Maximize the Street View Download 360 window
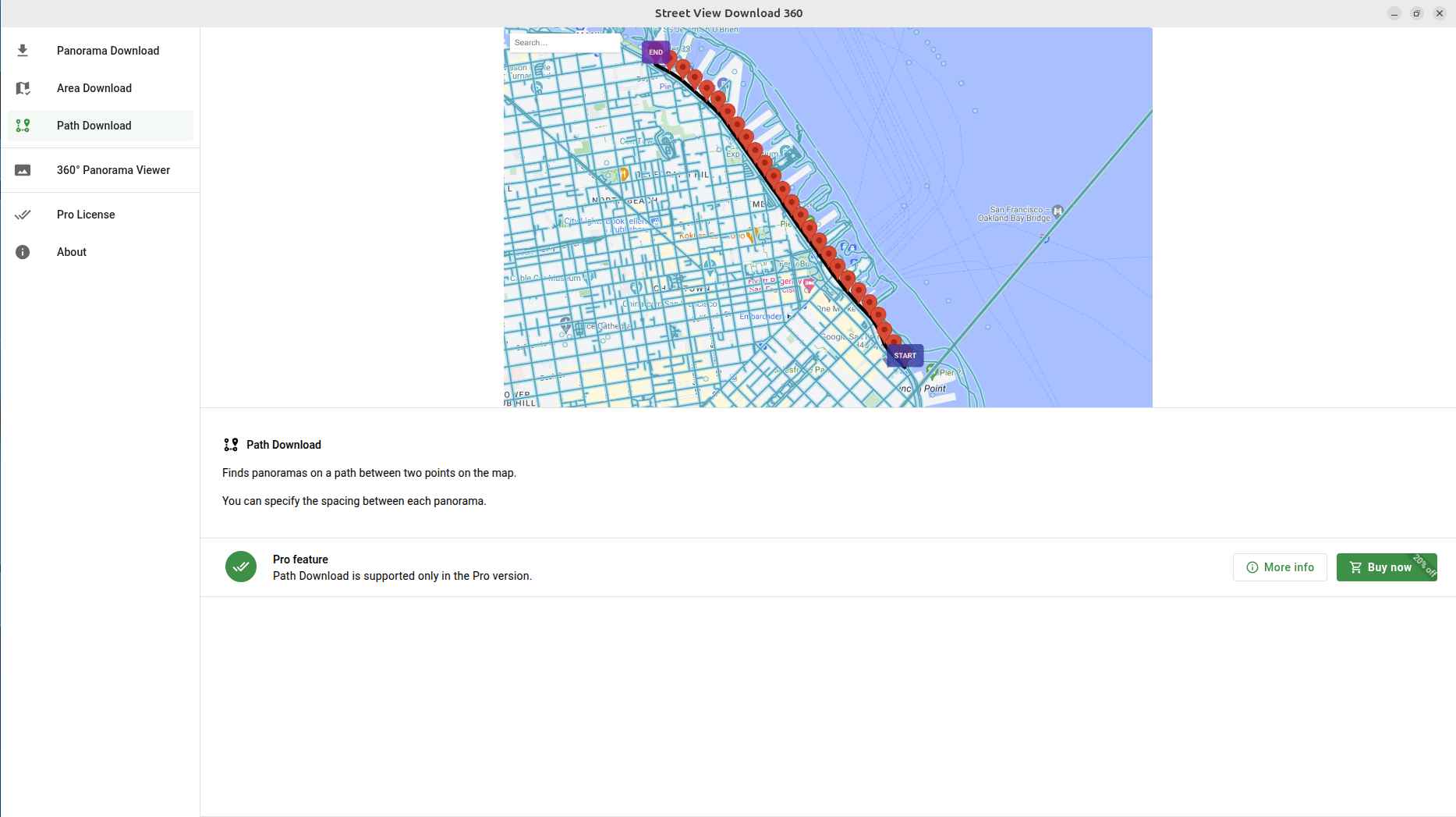Screen dimensions: 1456x817 (x=1417, y=13)
